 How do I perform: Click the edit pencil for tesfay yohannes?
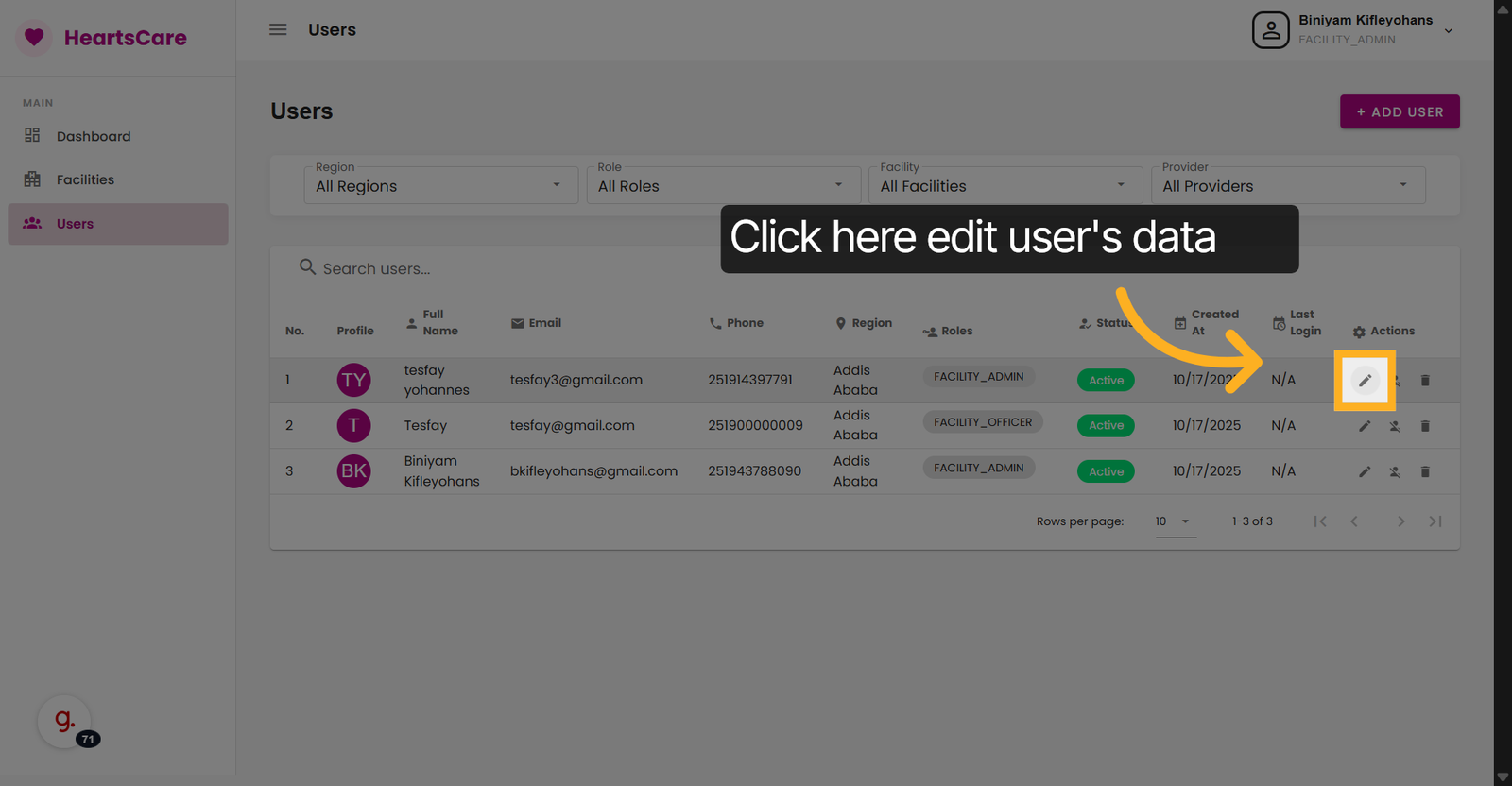(1365, 381)
